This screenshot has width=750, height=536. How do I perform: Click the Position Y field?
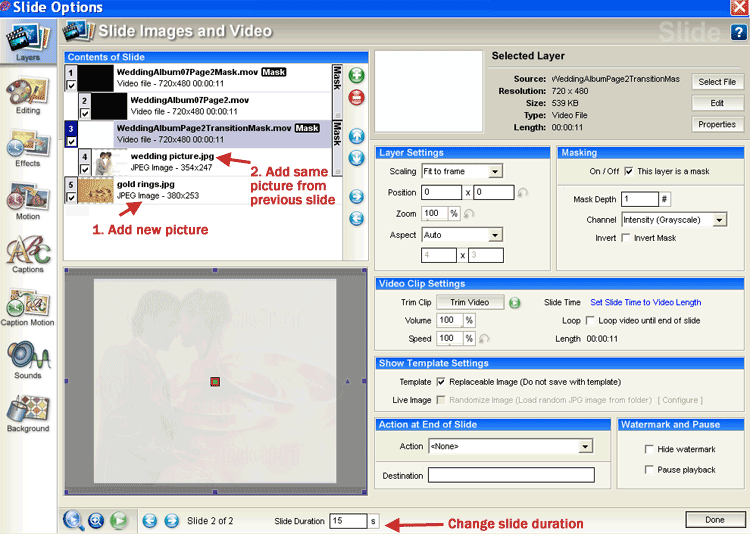coord(494,192)
